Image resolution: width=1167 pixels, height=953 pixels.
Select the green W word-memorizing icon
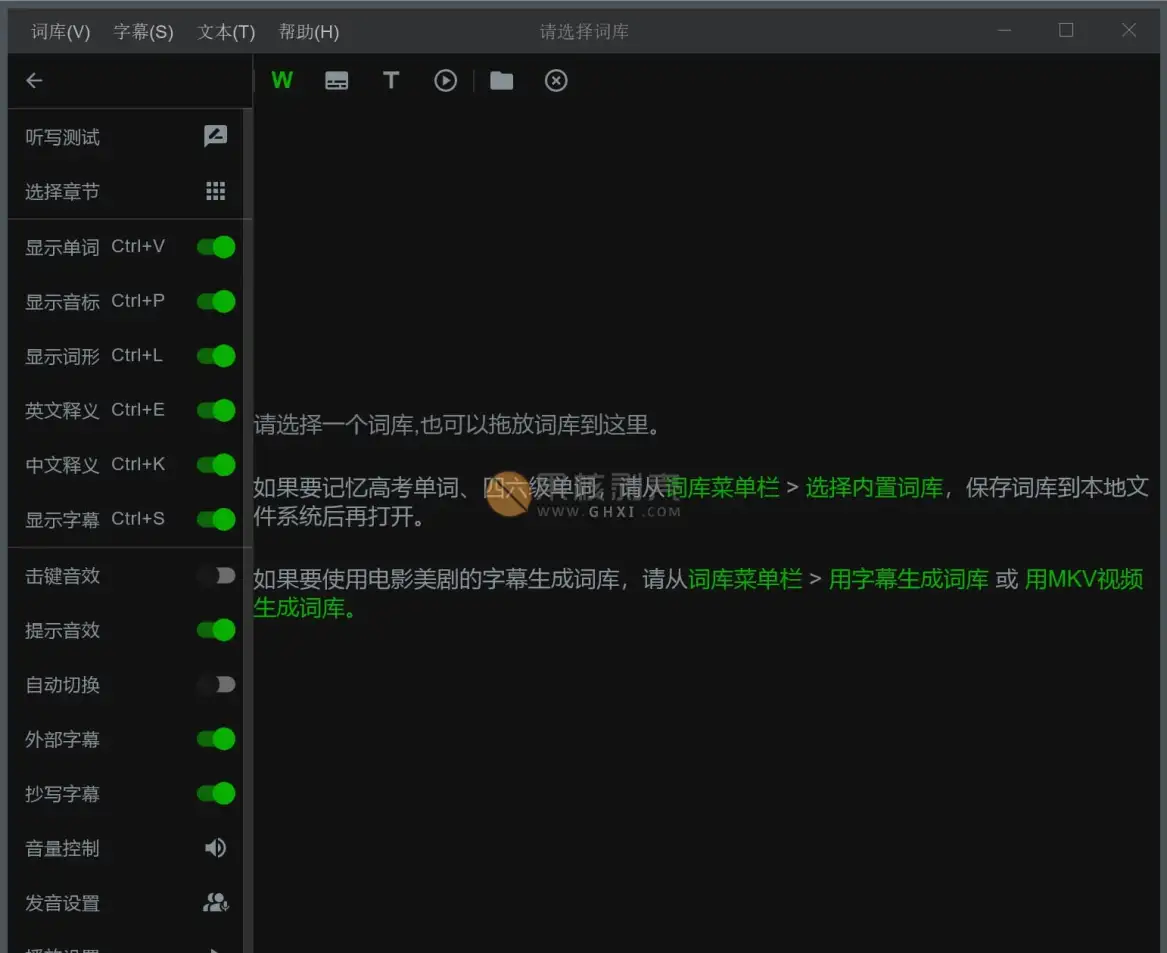coord(282,81)
